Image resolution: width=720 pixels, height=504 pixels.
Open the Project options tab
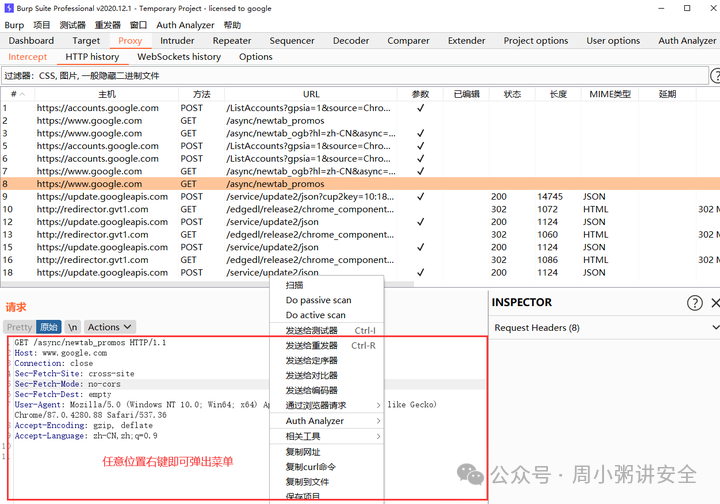tap(536, 41)
